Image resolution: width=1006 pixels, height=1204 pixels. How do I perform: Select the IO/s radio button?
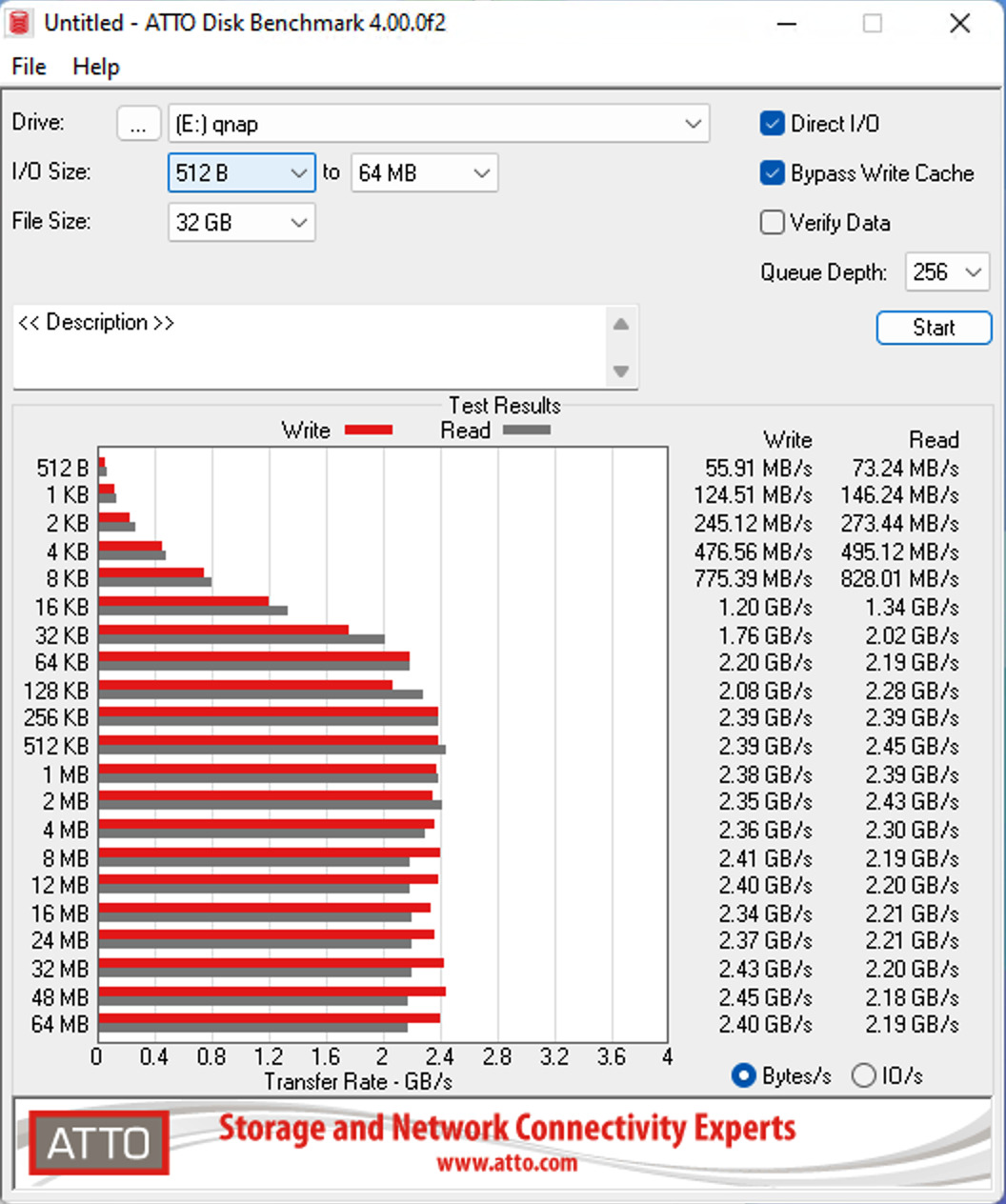pos(863,1075)
